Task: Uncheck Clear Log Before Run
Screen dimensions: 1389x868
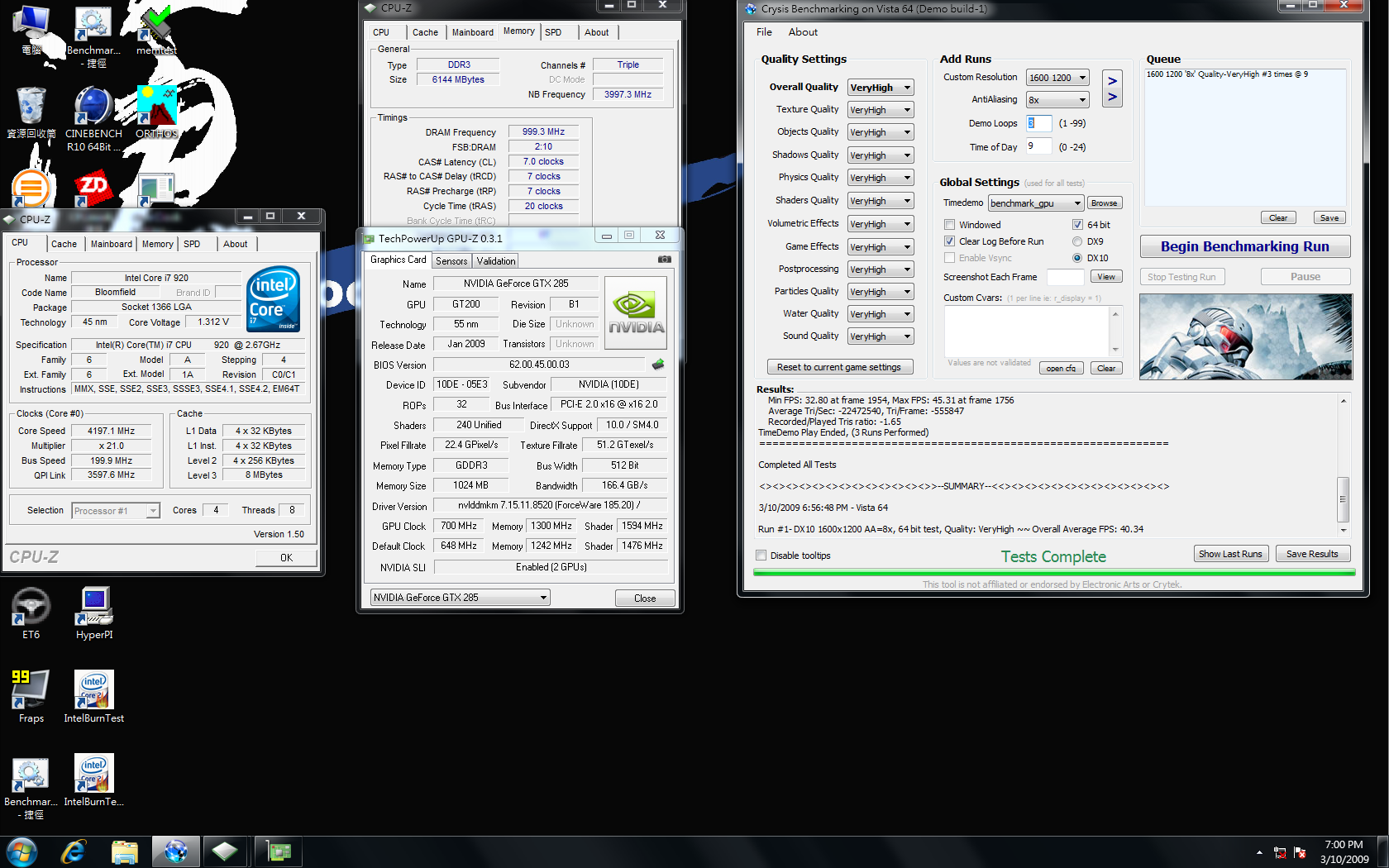Action: (950, 241)
